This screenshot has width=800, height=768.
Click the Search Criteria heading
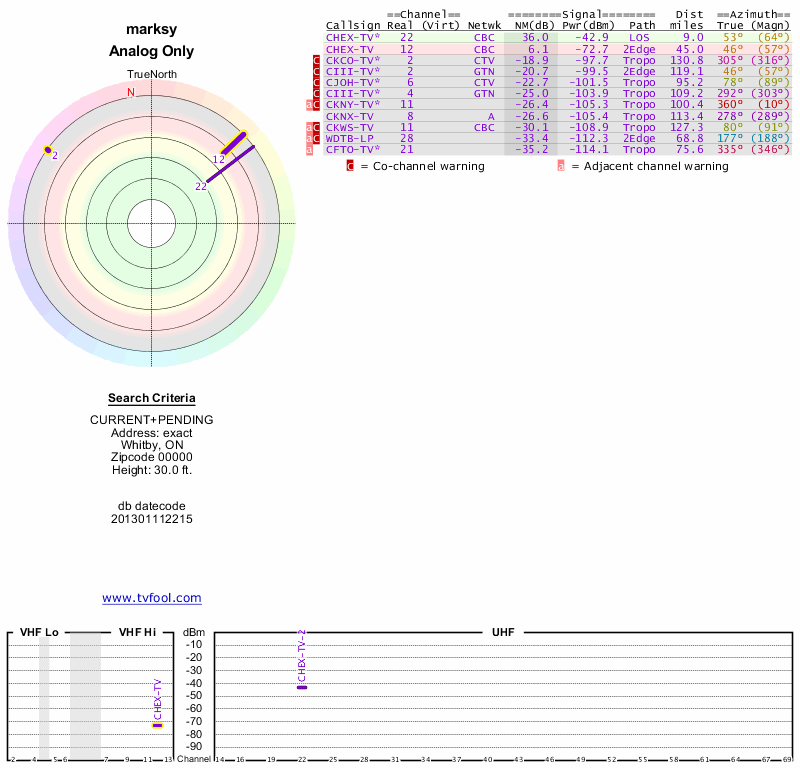tap(152, 398)
